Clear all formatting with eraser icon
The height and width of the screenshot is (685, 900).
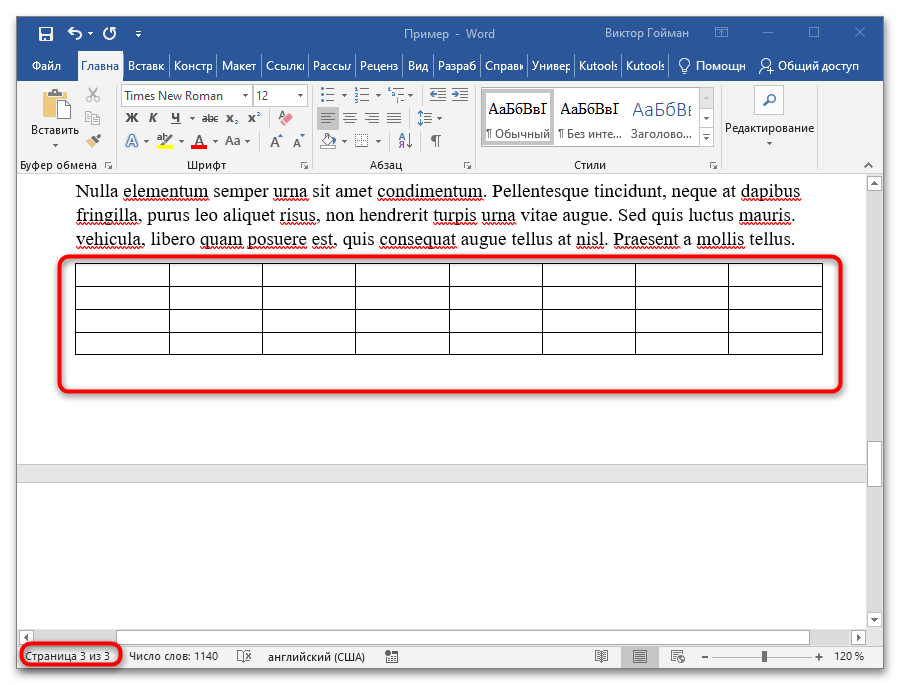(285, 118)
